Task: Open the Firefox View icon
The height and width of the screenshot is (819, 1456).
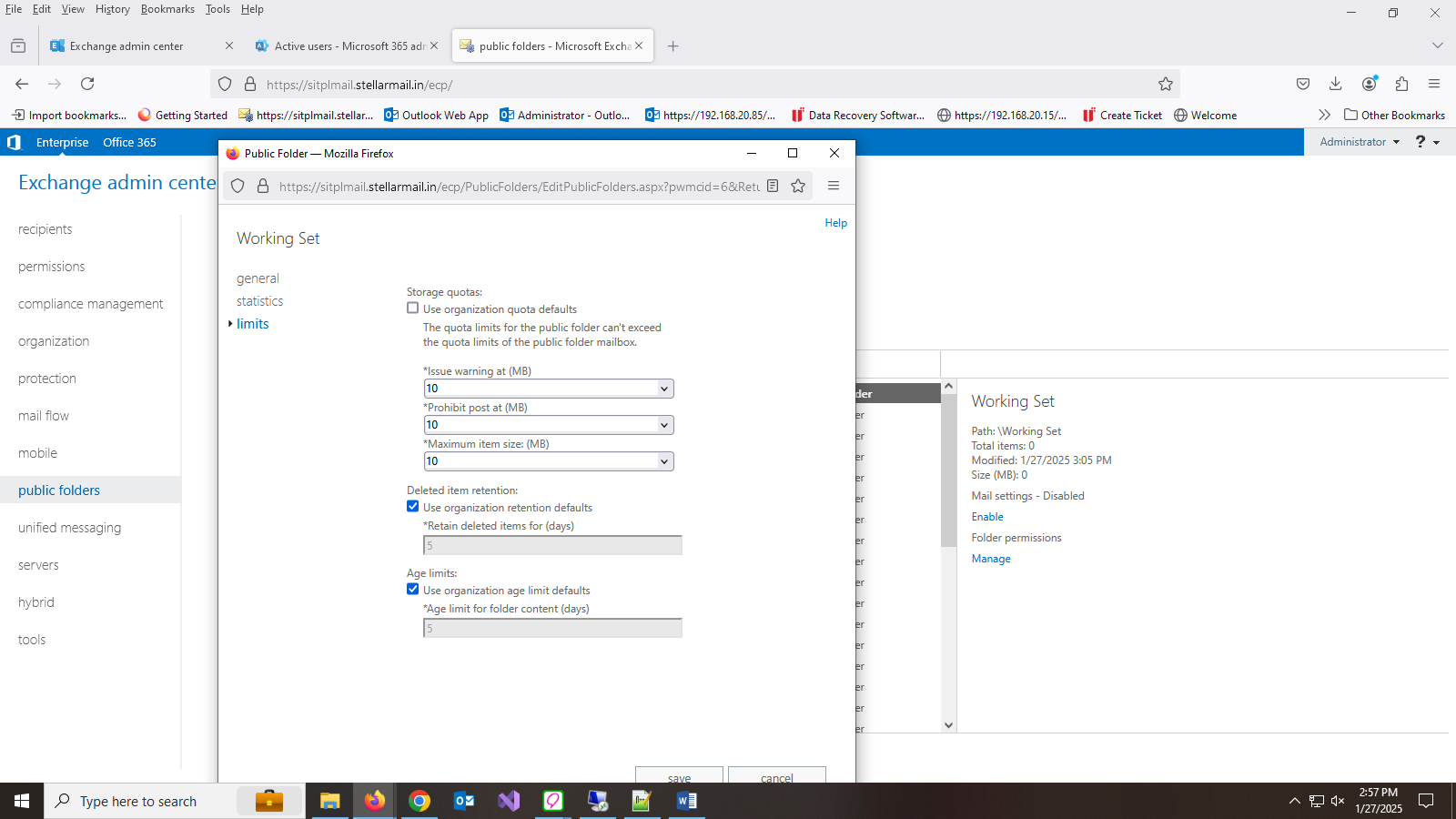Action: 18,45
